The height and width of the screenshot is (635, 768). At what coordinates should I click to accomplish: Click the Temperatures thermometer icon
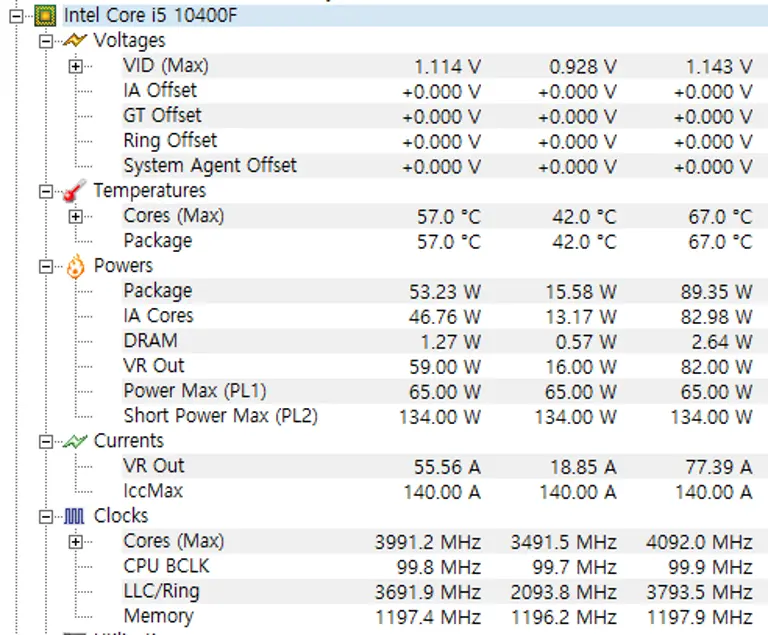[x=74, y=191]
